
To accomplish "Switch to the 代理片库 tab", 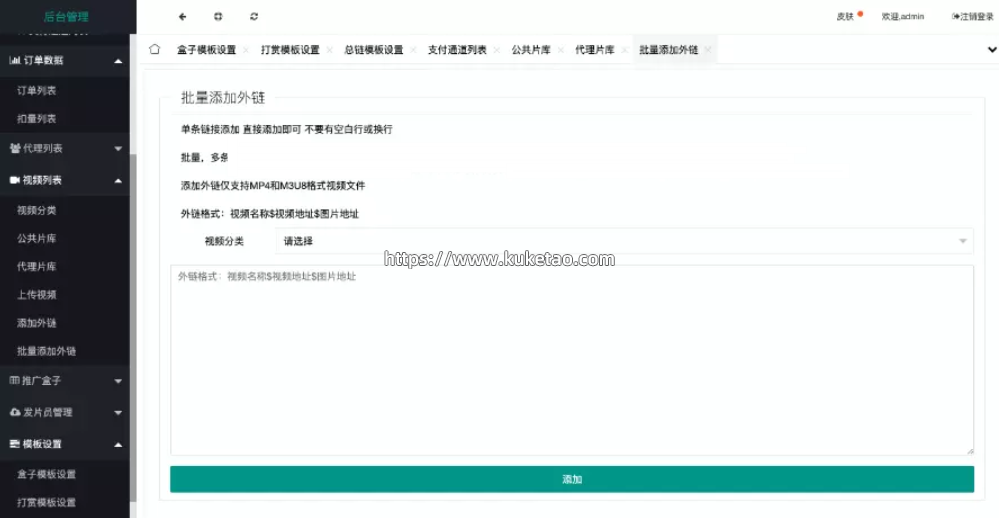I will click(594, 50).
